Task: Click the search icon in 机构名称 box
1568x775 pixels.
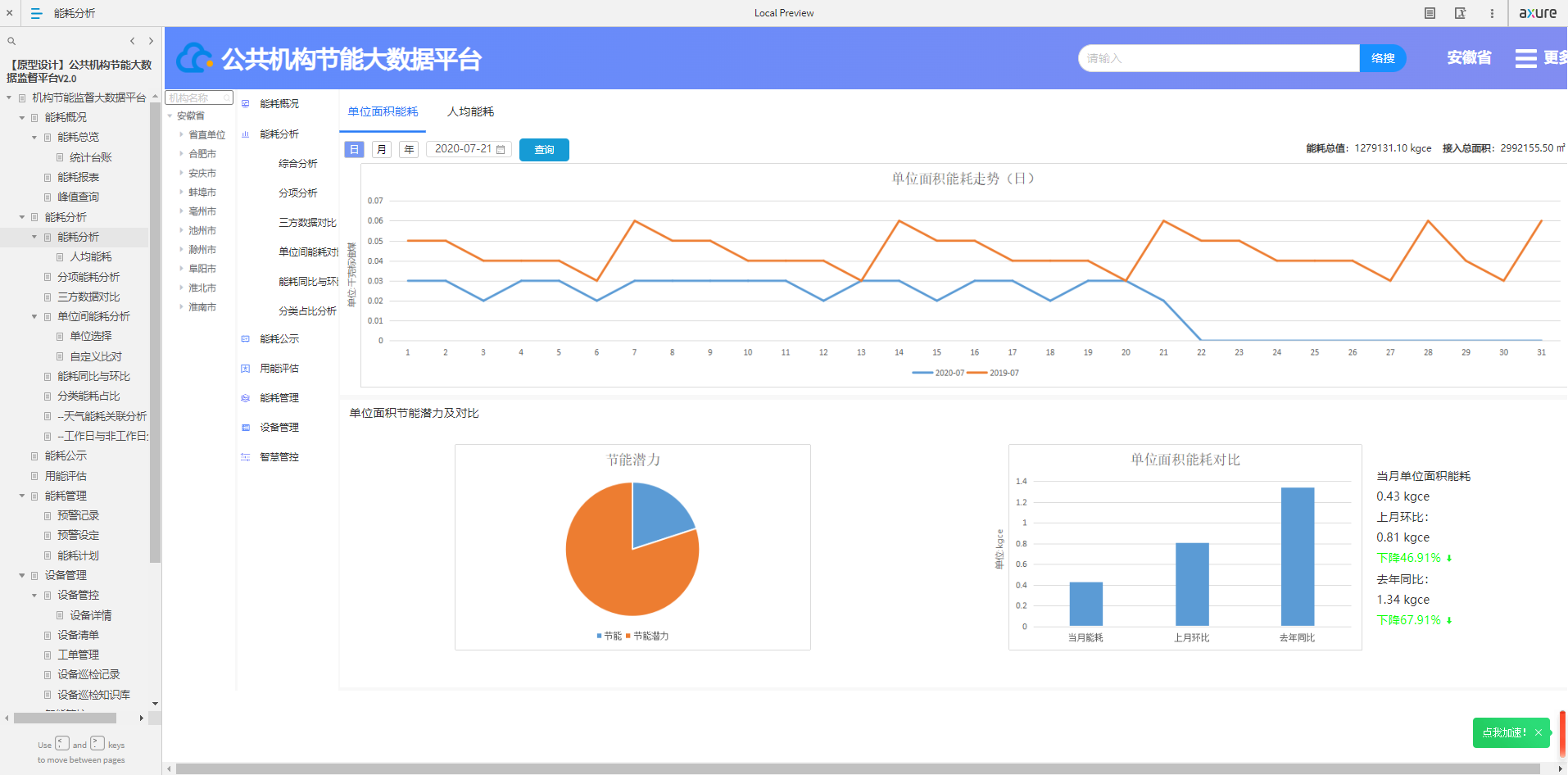Action: [227, 98]
